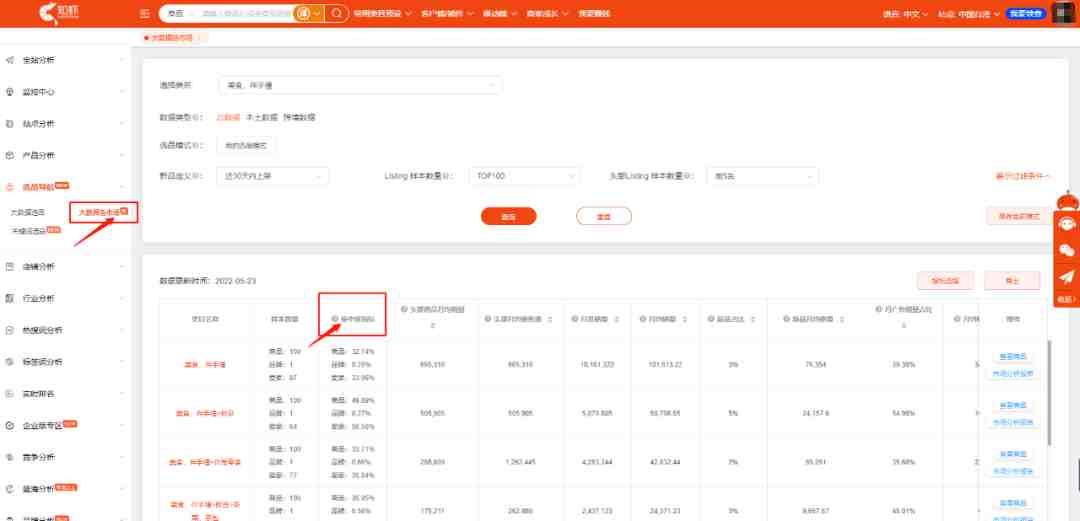This screenshot has height=521, width=1080.
Task: Click the button left of export above the table
Action: (944, 280)
